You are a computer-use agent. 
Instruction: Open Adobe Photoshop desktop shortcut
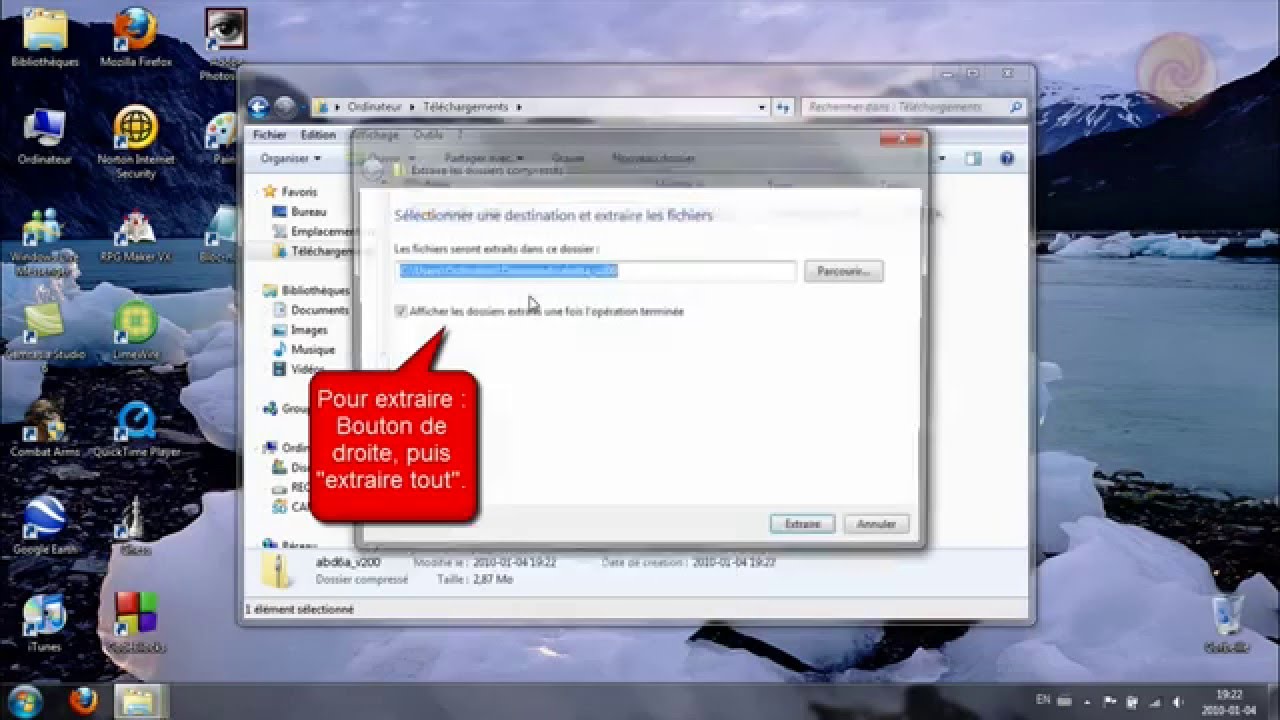point(224,42)
